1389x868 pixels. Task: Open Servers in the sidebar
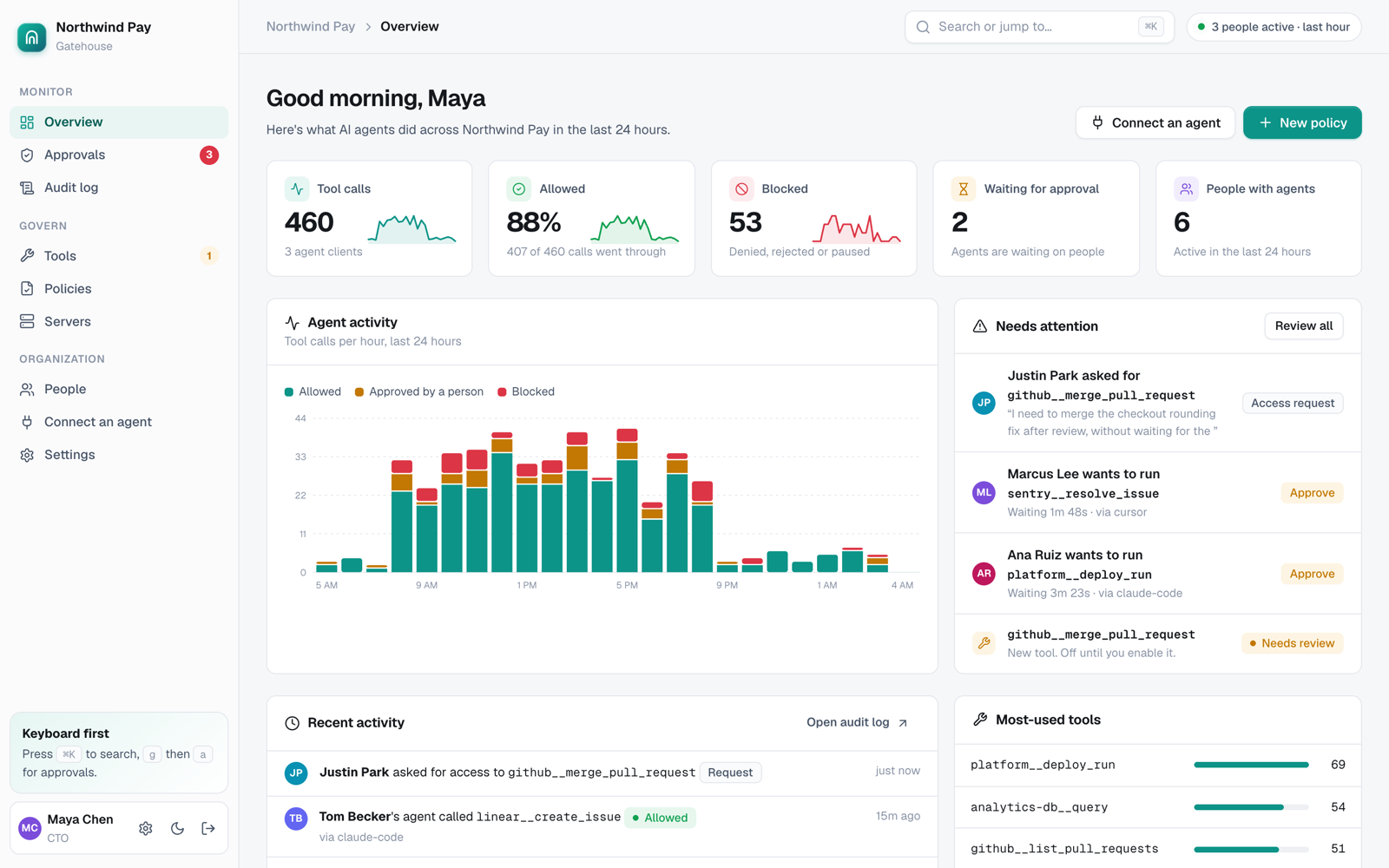click(119, 321)
